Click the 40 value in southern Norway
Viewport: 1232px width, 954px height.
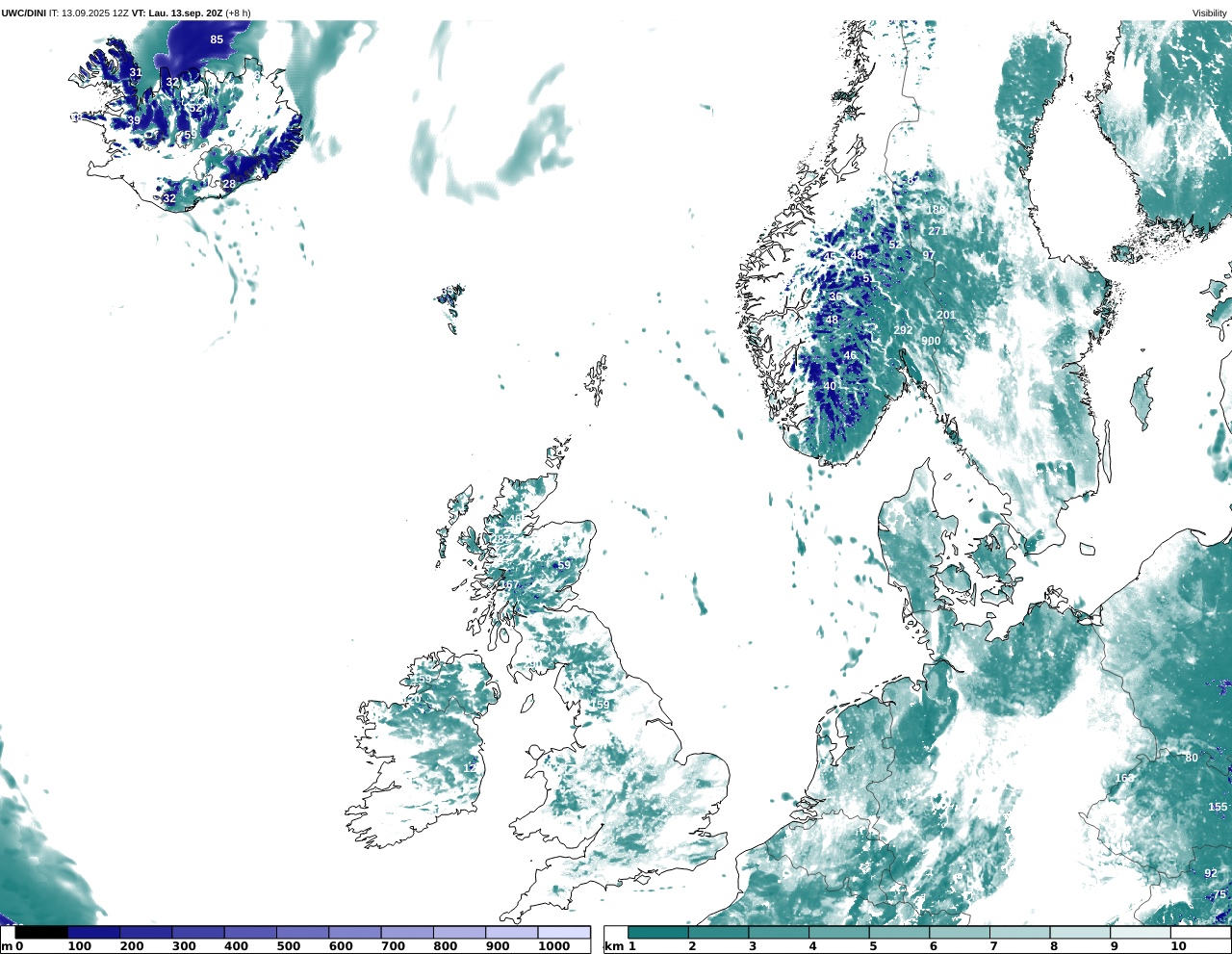tap(830, 386)
